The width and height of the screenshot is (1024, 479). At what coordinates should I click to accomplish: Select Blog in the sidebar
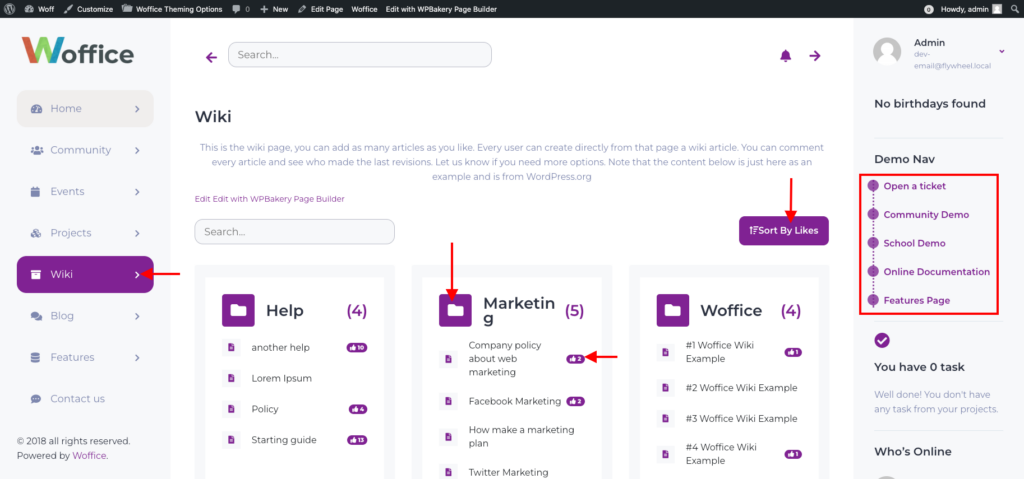click(x=62, y=316)
